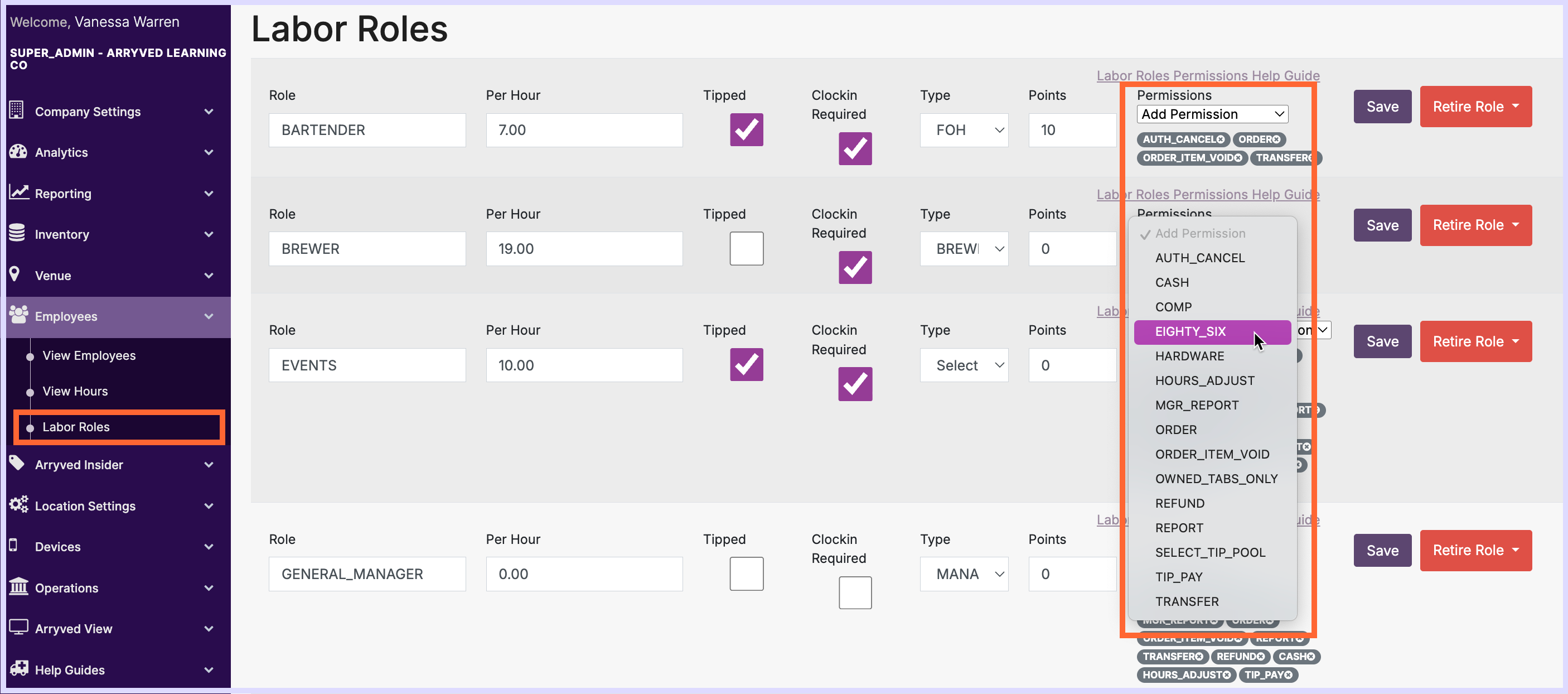1568x694 pixels.
Task: Expand Retire Role dropdown for EVENTS
Action: [1516, 341]
